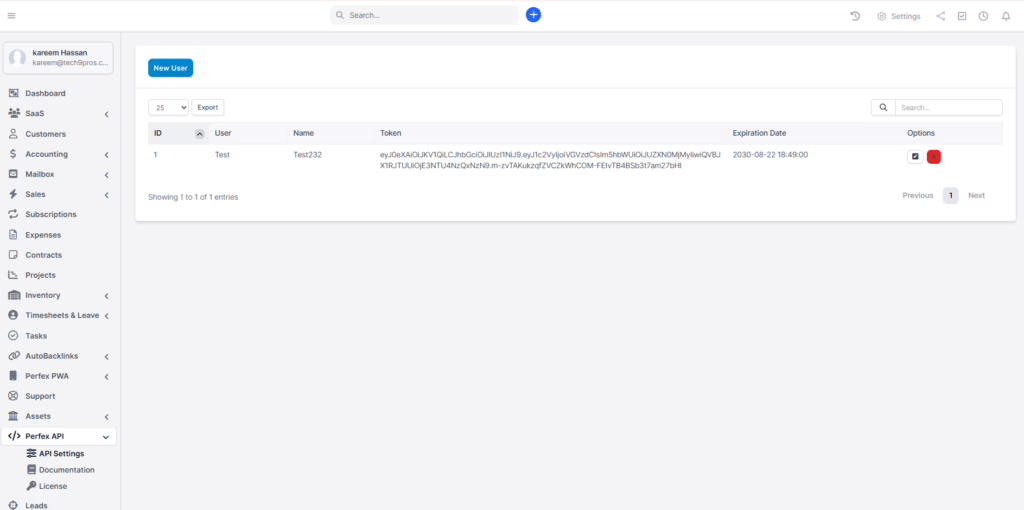Toggle ID column sort order arrow
Viewport: 1024px width, 510px height.
tap(199, 133)
